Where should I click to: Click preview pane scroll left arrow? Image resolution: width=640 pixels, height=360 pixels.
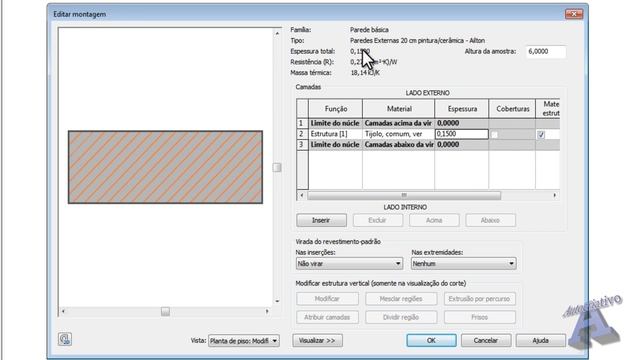pos(63,311)
